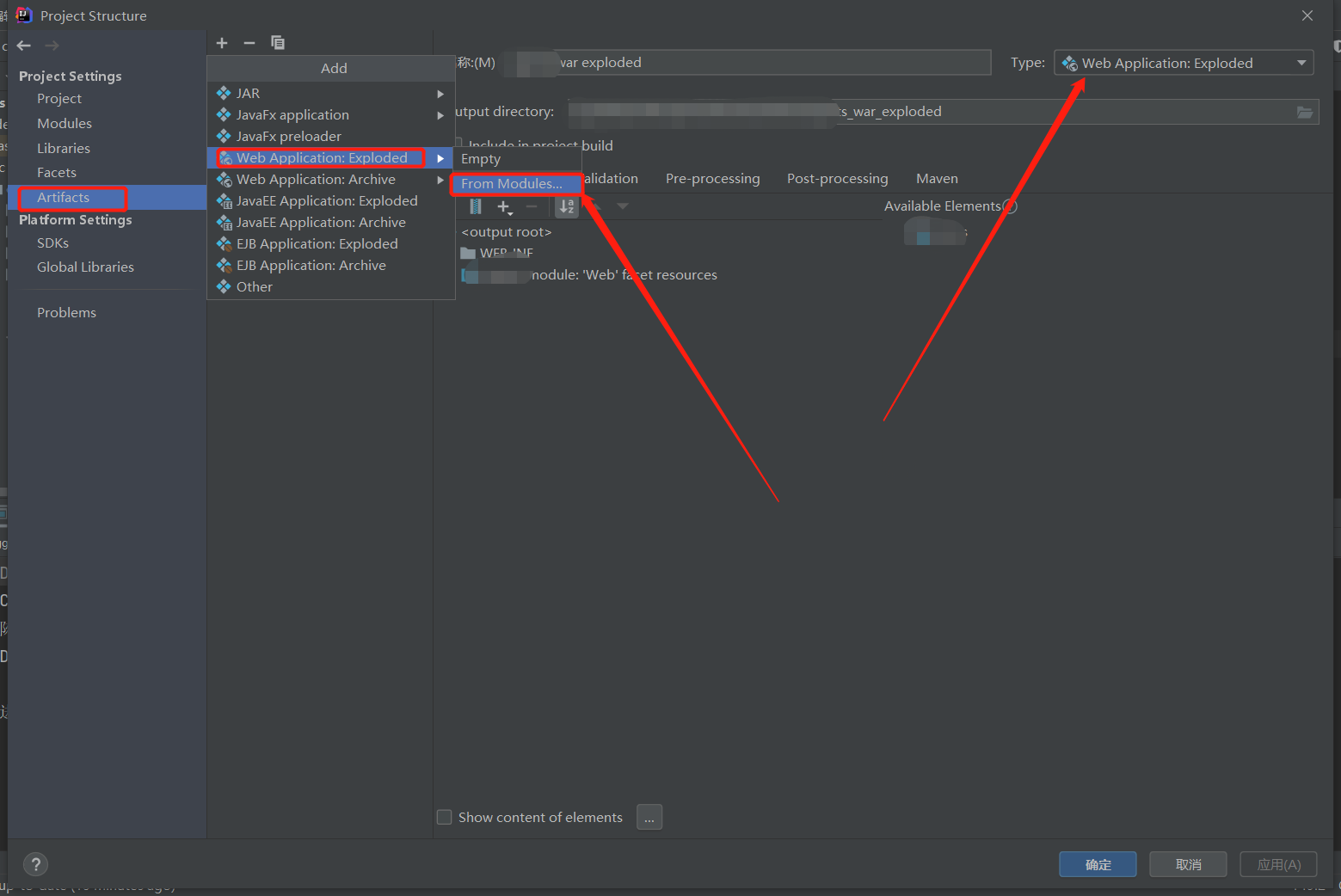Click the back navigation arrow

24,46
